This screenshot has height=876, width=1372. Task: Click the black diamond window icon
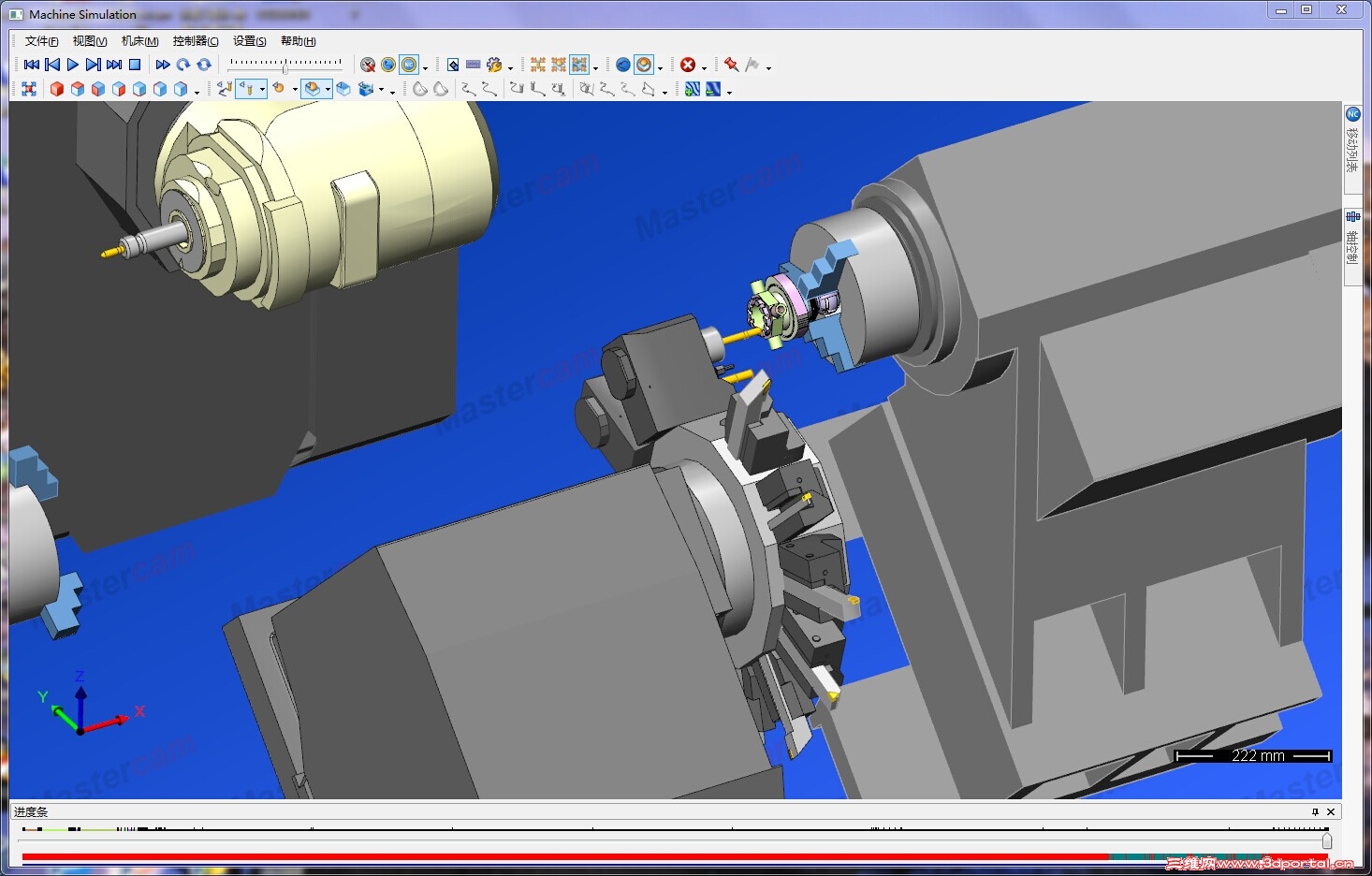pos(453,65)
